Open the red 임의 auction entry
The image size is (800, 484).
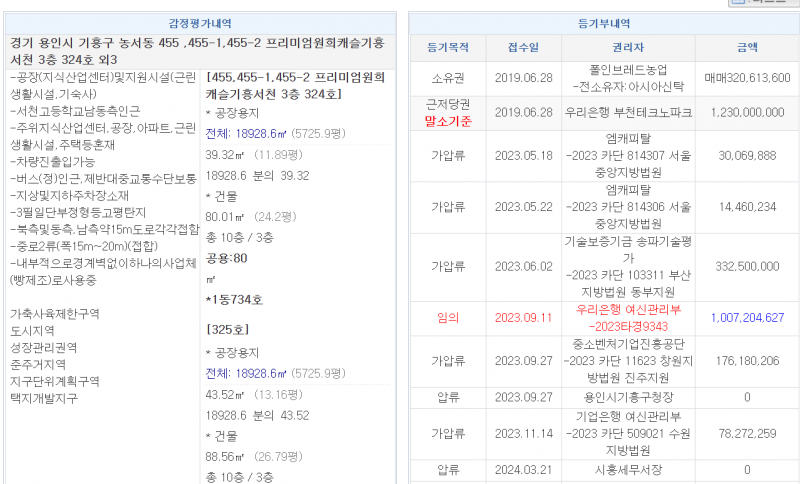pos(447,317)
